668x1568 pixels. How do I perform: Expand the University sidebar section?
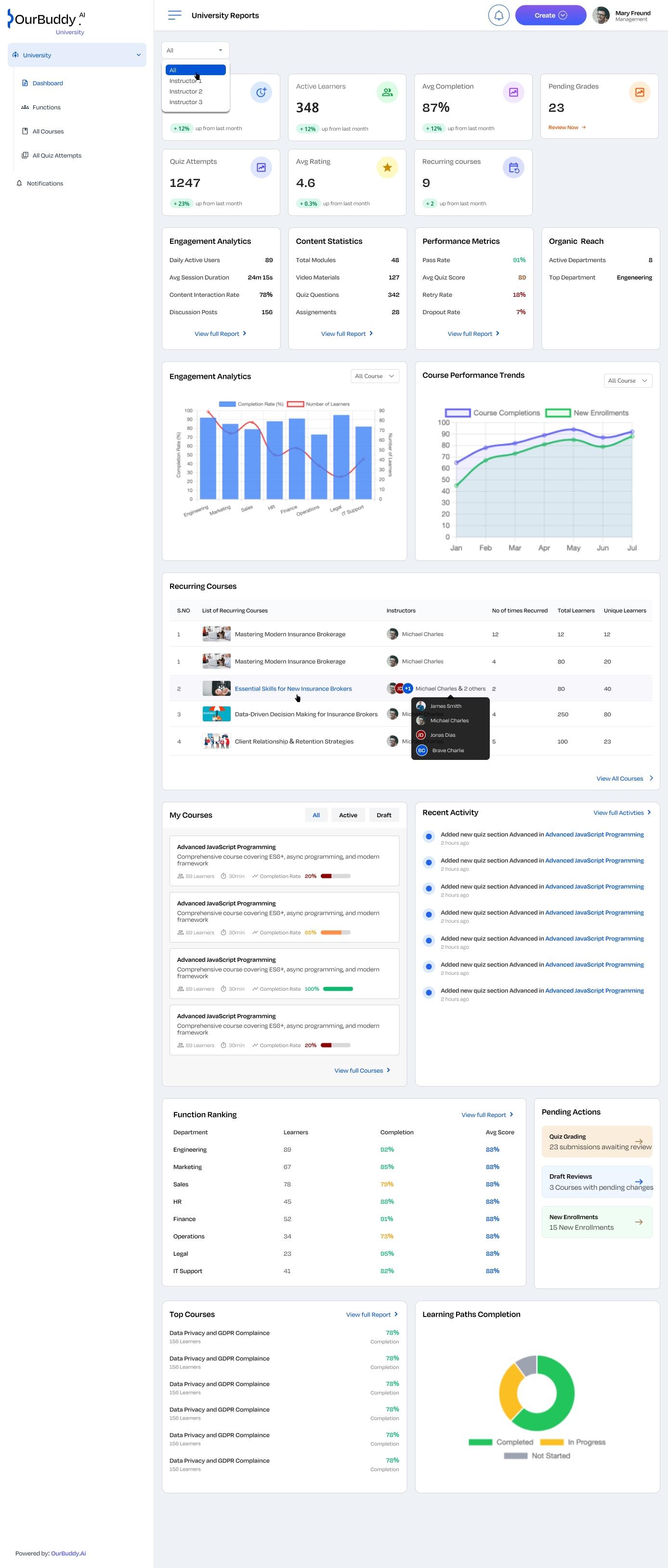[77, 55]
